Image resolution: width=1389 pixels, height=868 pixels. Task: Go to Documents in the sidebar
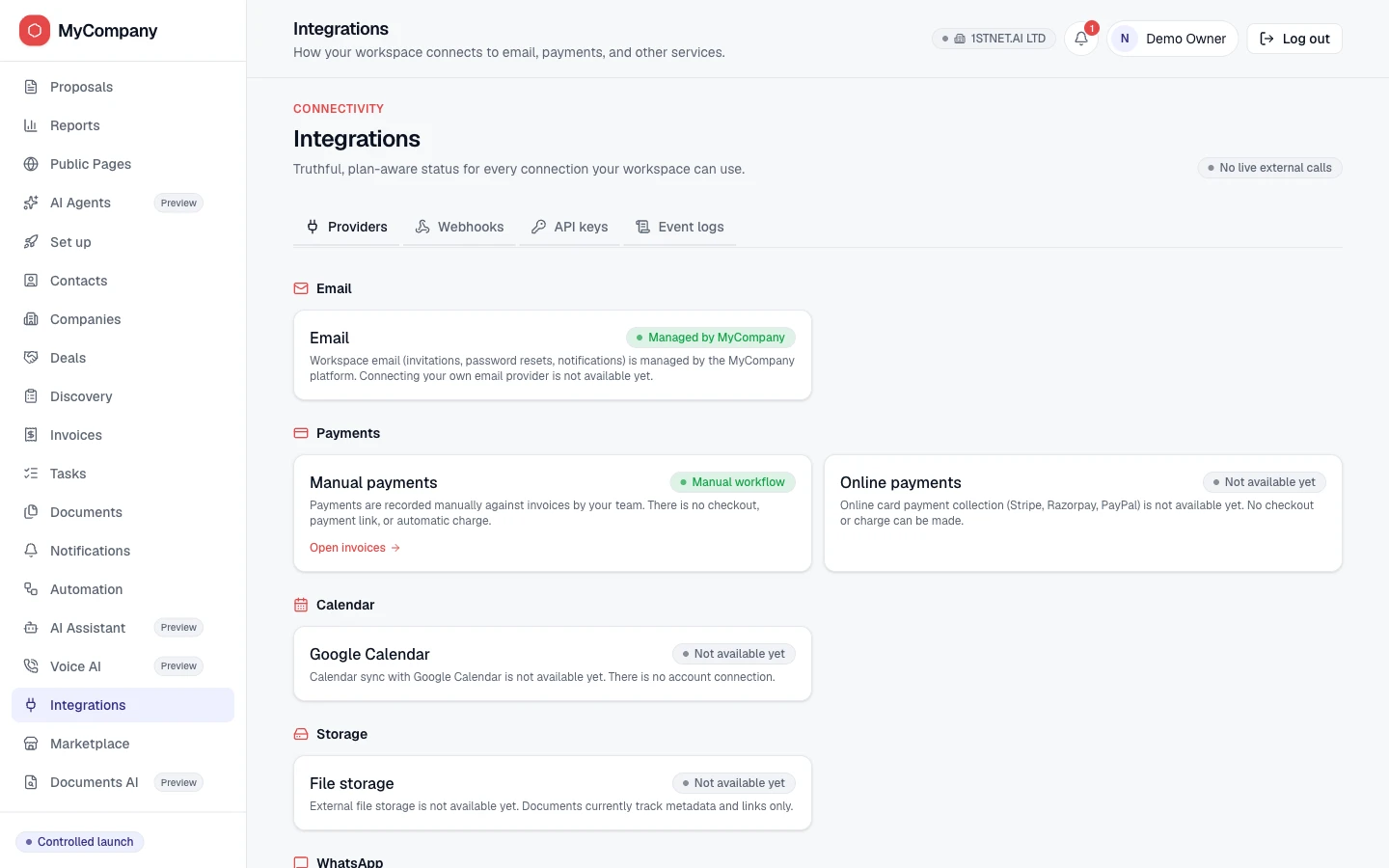123,512
